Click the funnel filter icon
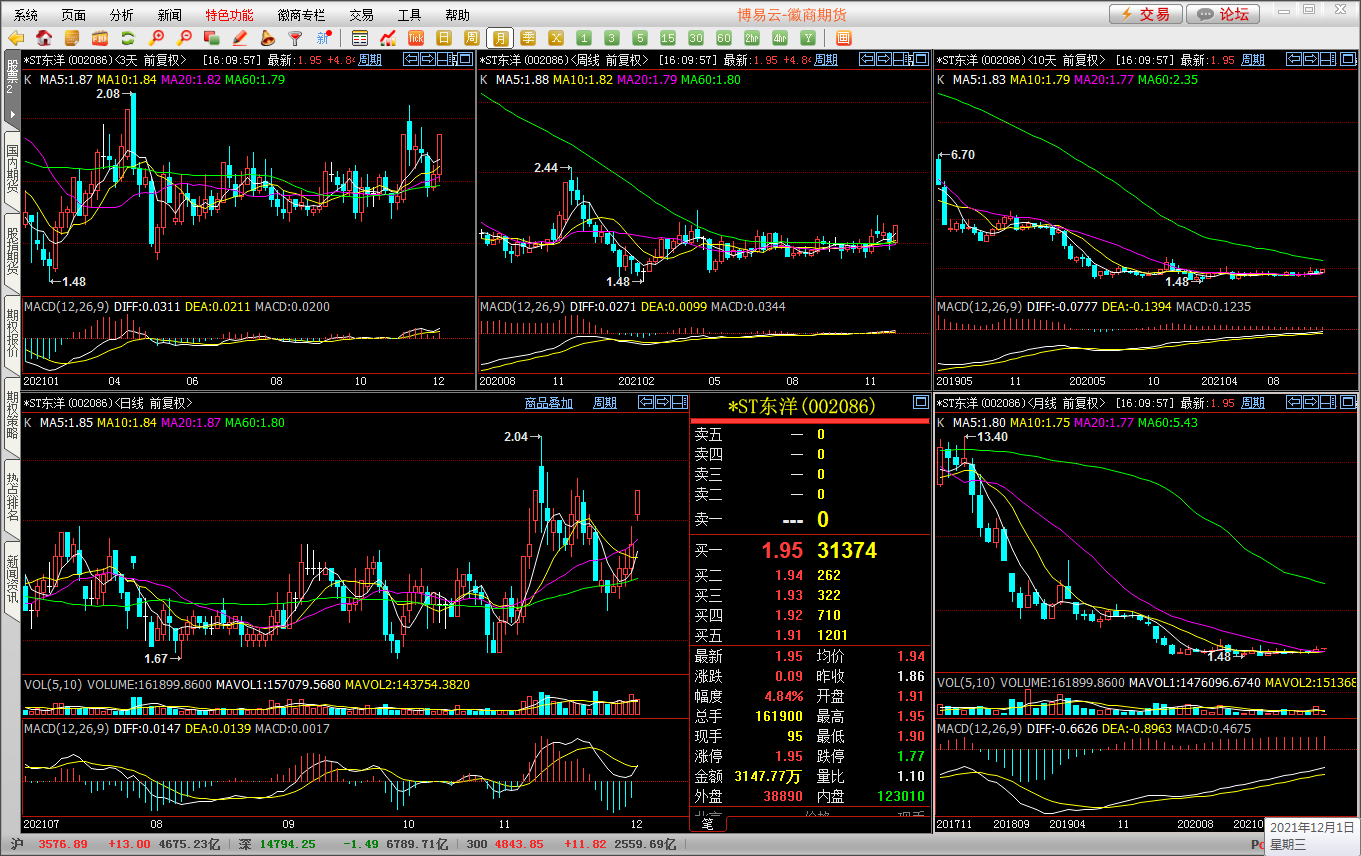Image resolution: width=1361 pixels, height=856 pixels. tap(295, 38)
